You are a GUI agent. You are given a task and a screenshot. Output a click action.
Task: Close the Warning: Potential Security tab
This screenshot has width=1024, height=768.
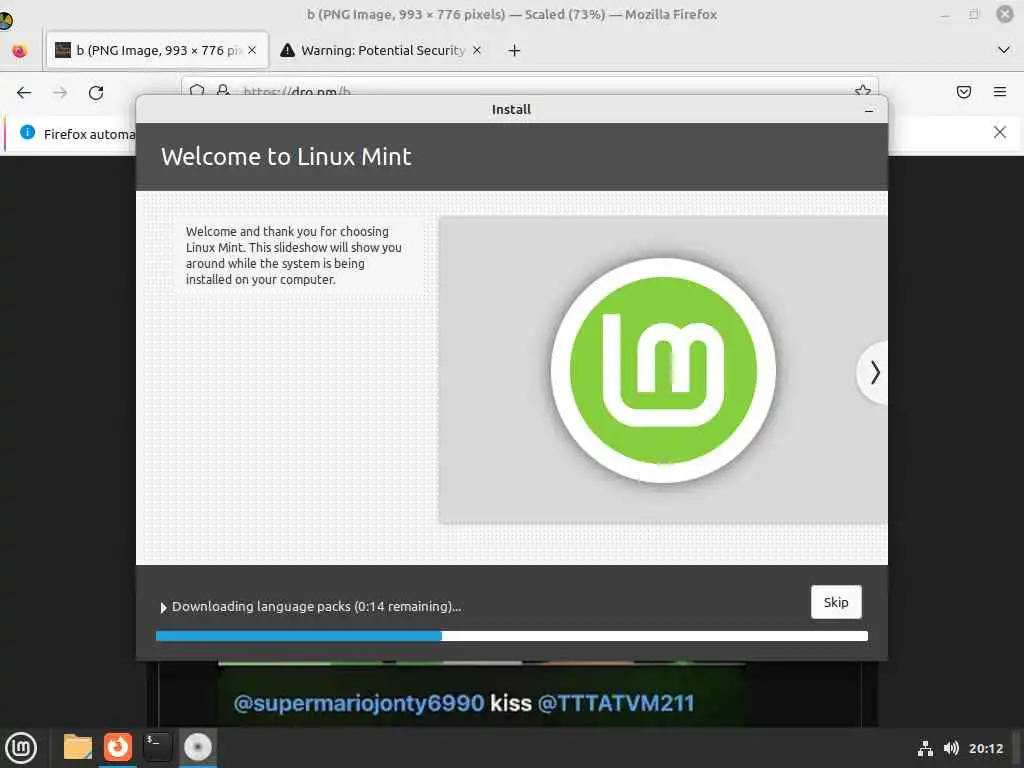tap(477, 50)
